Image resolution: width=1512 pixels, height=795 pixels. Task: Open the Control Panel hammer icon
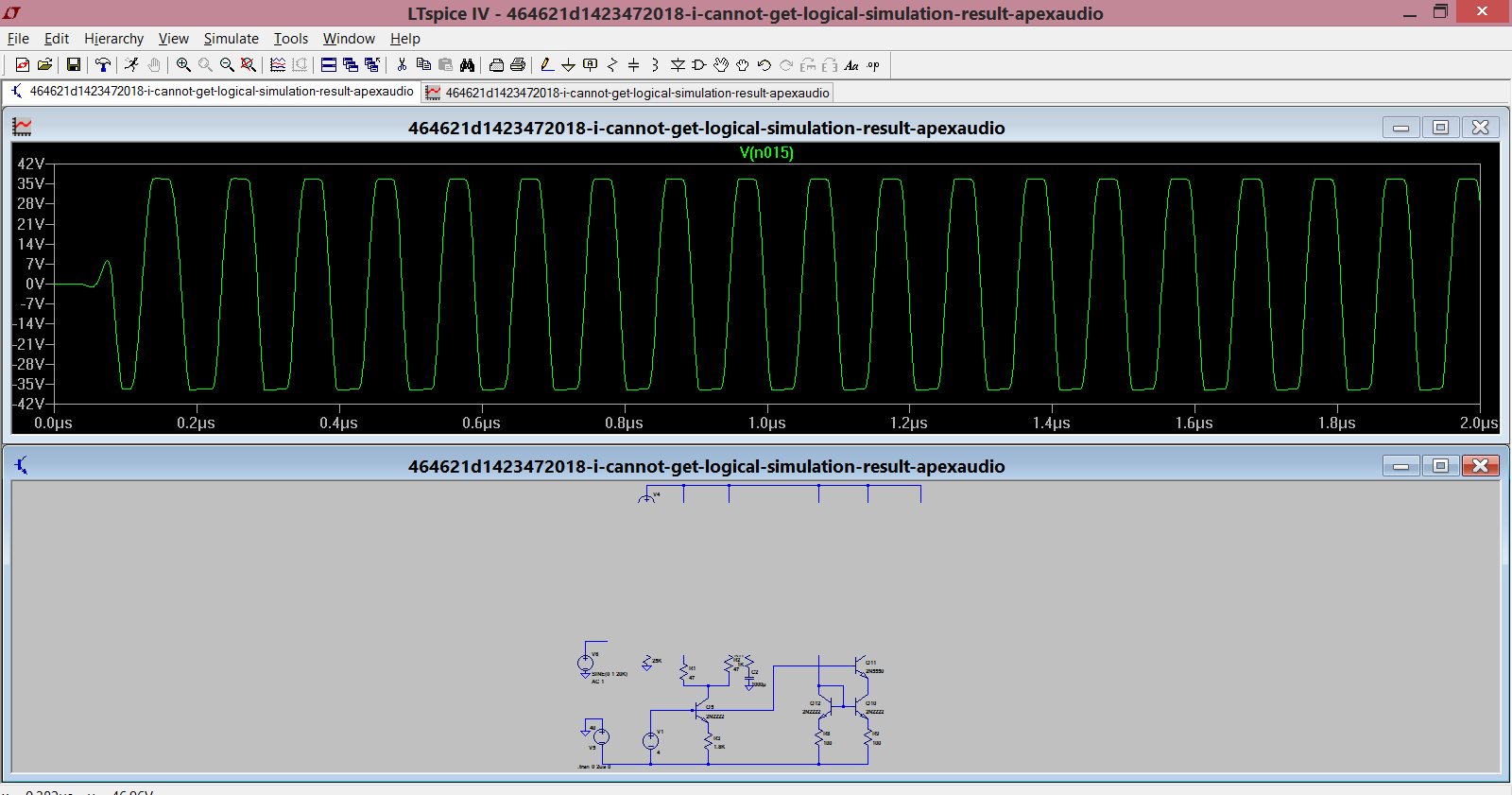click(x=103, y=65)
